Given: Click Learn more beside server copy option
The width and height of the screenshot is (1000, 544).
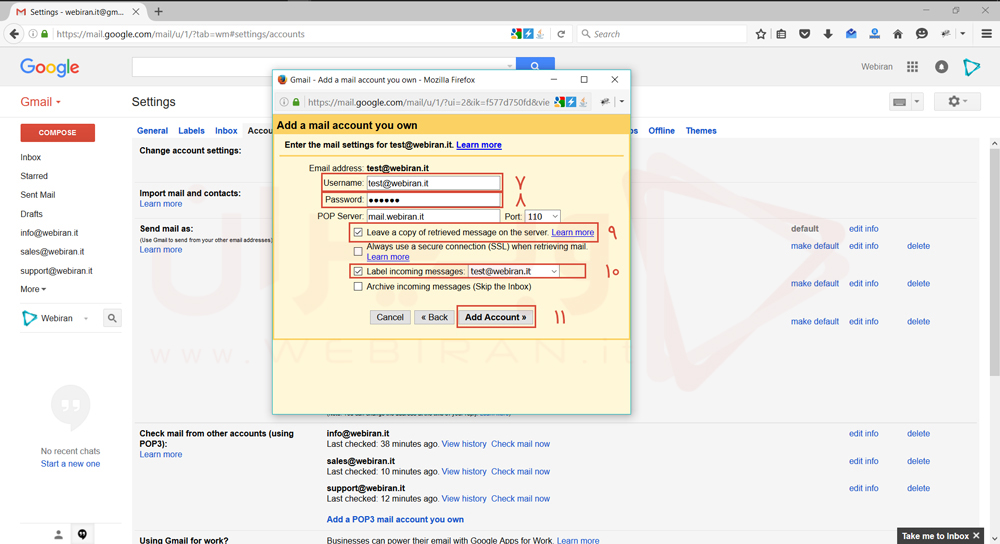Looking at the screenshot, I should [573, 232].
